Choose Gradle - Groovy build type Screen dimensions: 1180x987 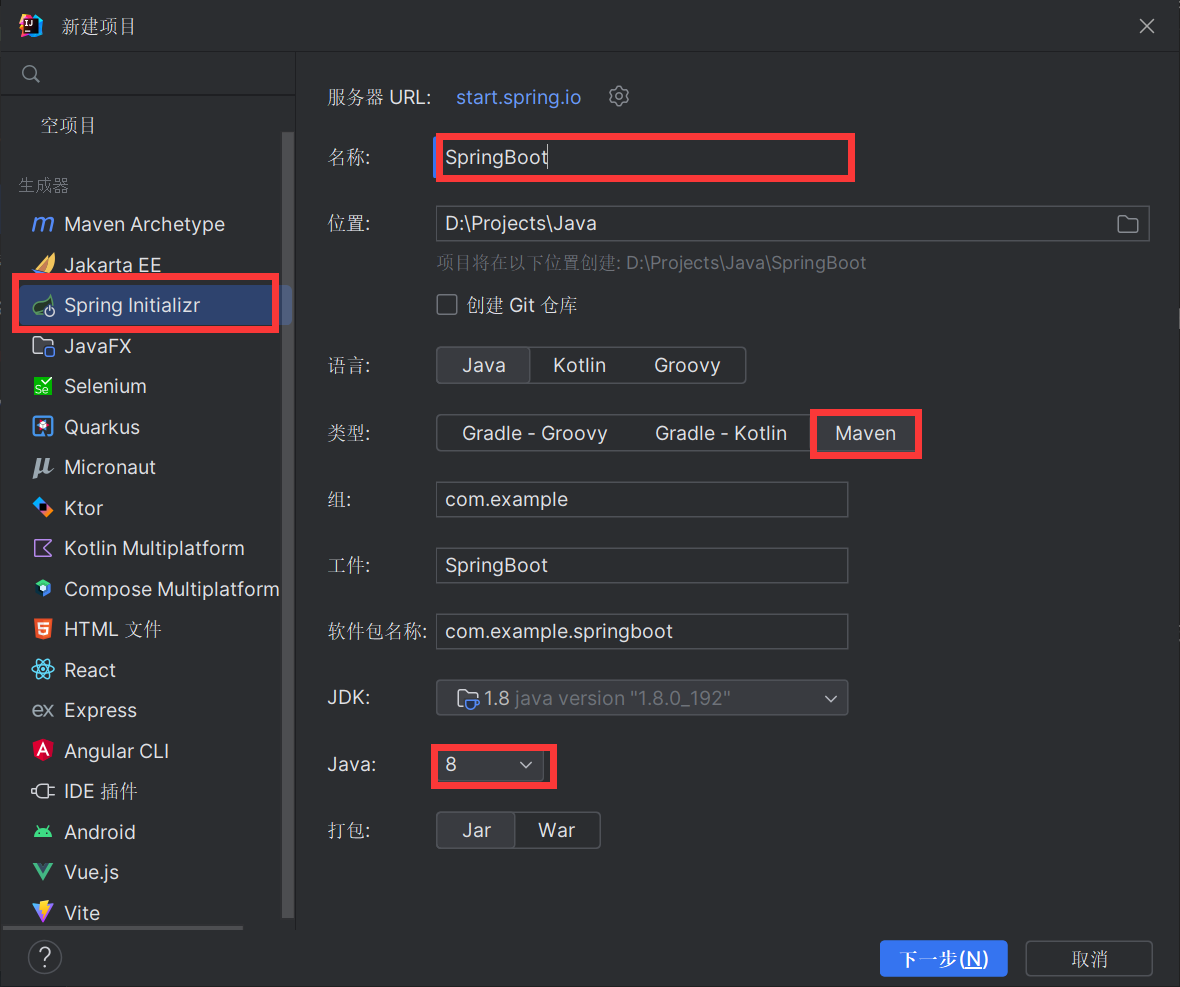(534, 433)
